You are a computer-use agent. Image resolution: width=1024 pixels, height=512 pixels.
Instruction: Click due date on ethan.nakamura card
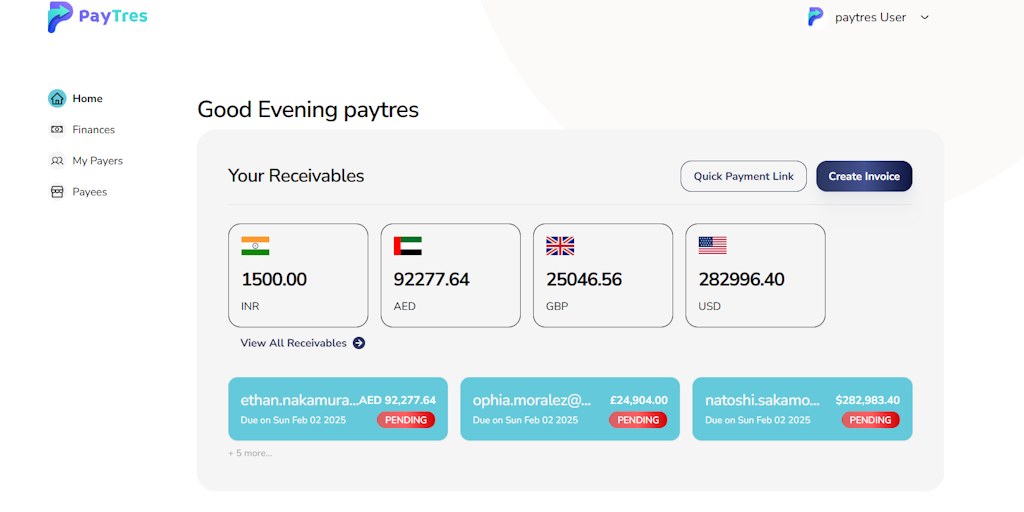pos(293,420)
